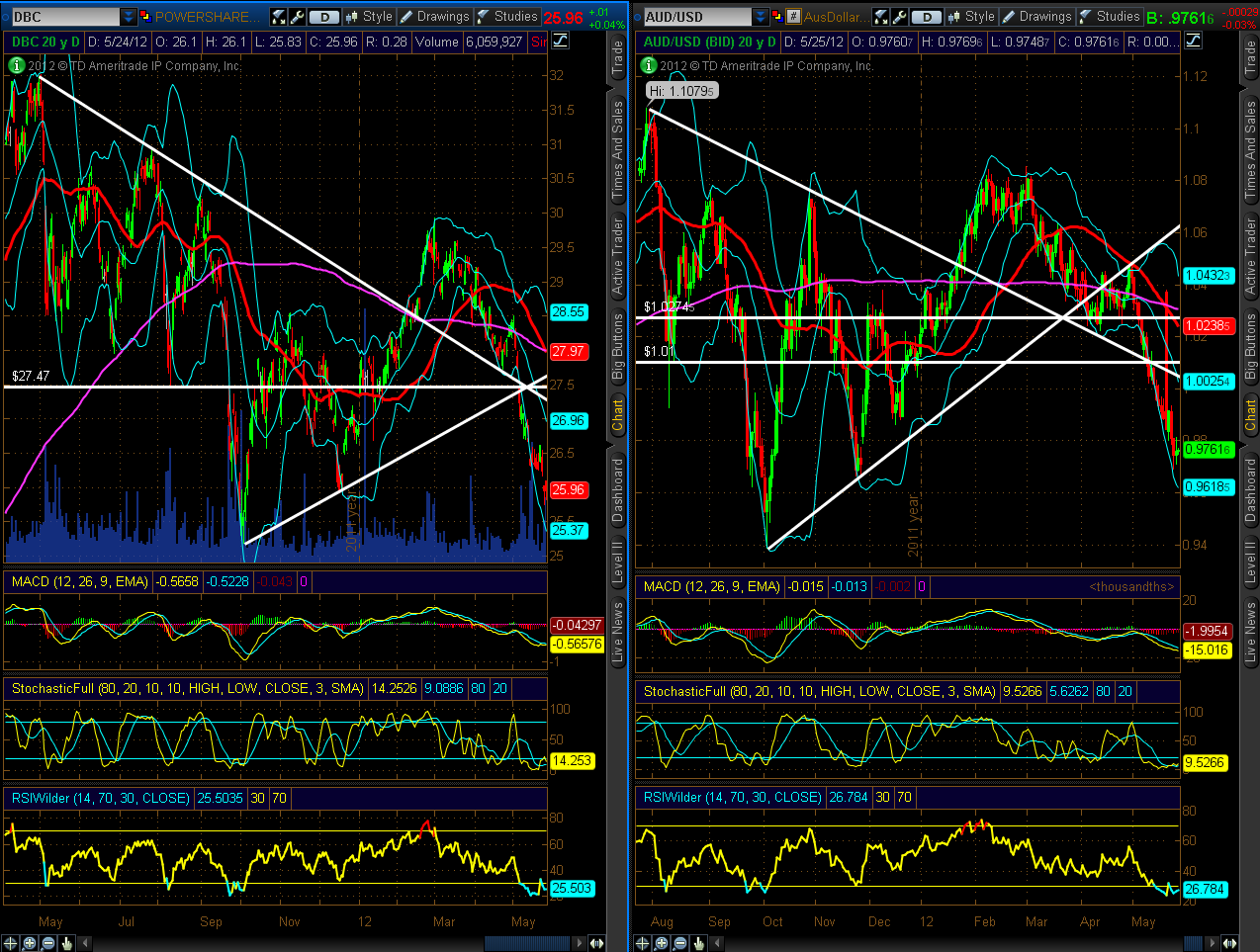Click scroll-right arrow under DBC chart
This screenshot has height=952, width=1260.
(579, 943)
